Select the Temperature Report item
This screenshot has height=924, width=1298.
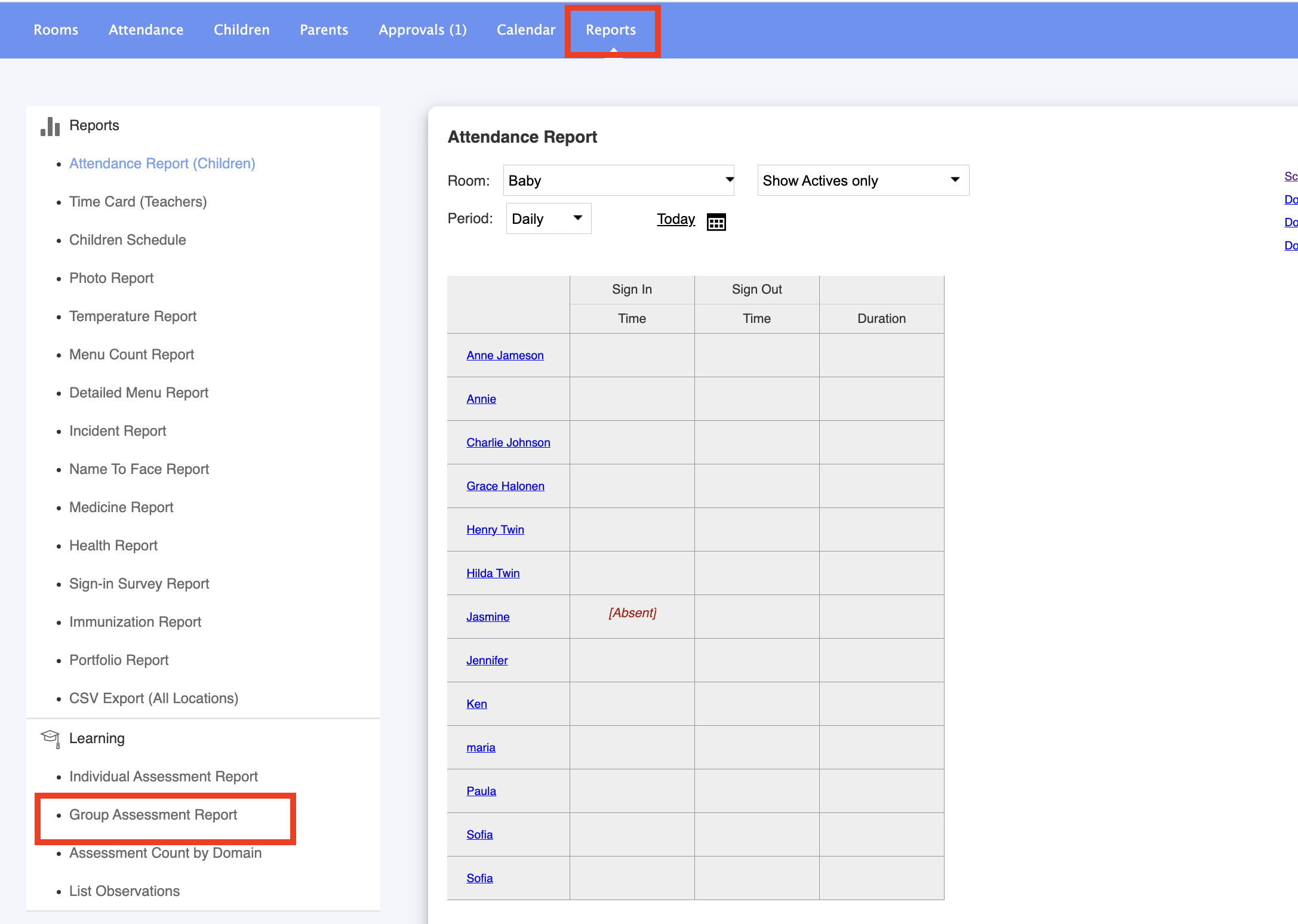pos(133,316)
